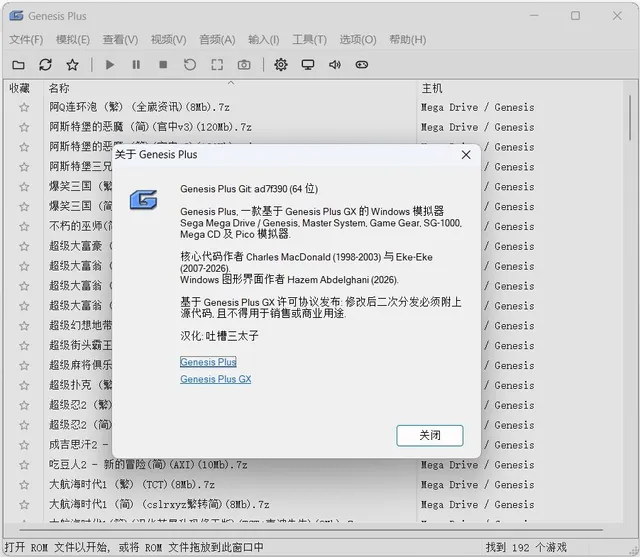Open the 工具(T) menu
This screenshot has height=557, width=640.
pos(309,40)
